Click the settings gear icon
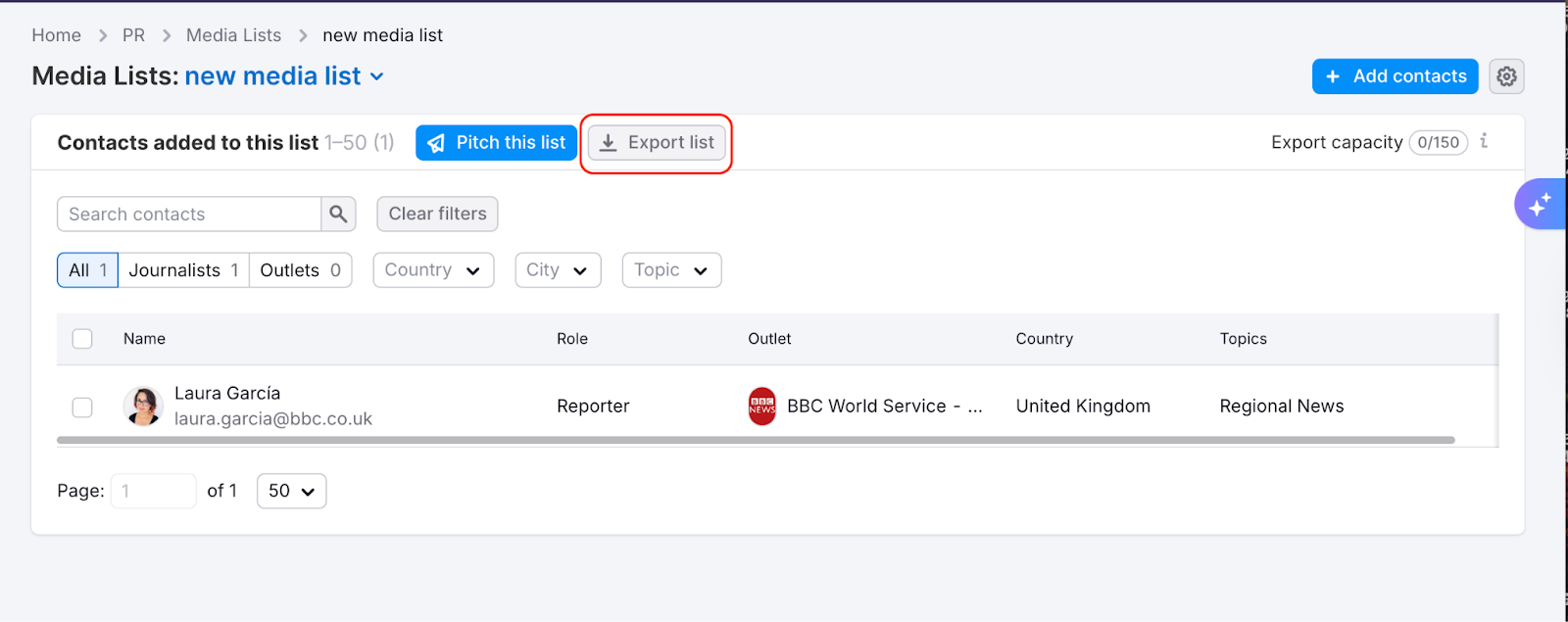The image size is (1568, 622). (x=1506, y=76)
